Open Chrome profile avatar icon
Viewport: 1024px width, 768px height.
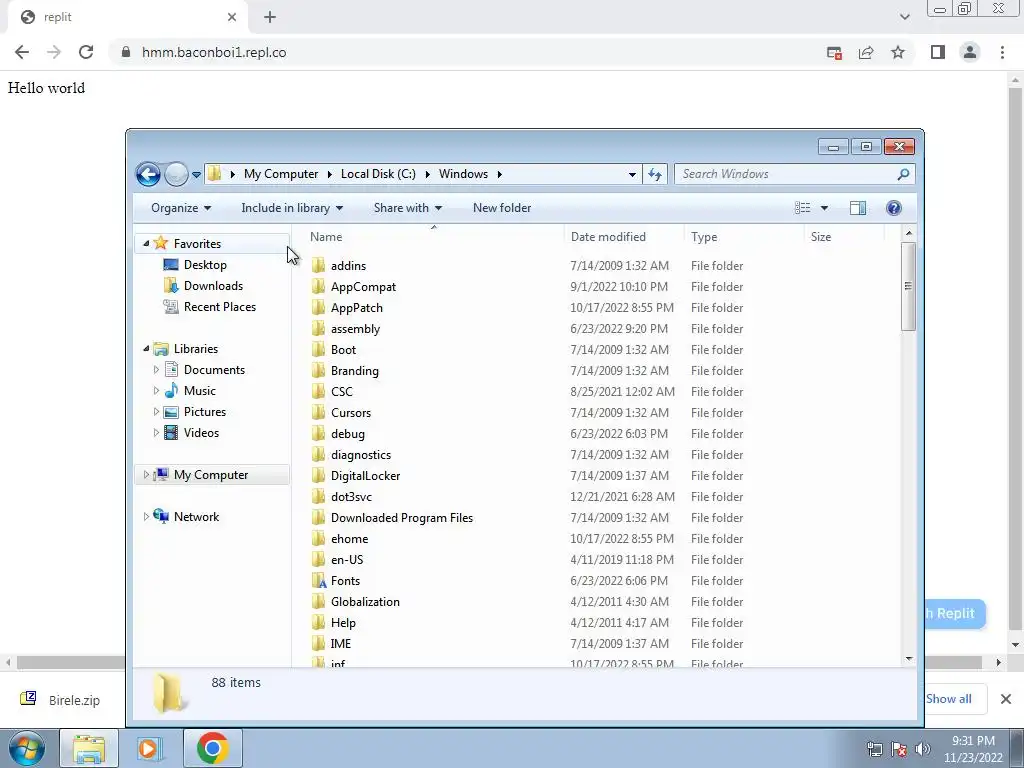pyautogui.click(x=970, y=52)
